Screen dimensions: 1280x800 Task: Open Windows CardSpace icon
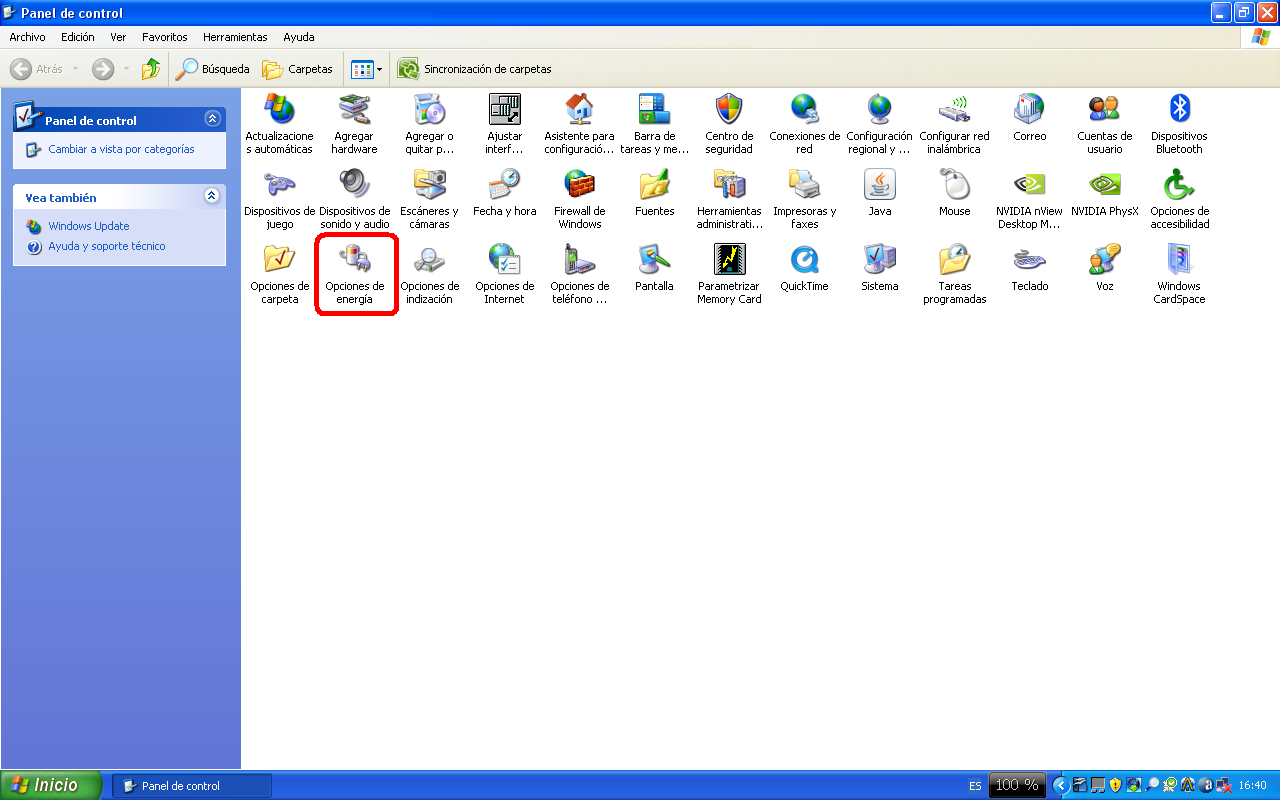pos(1180,274)
